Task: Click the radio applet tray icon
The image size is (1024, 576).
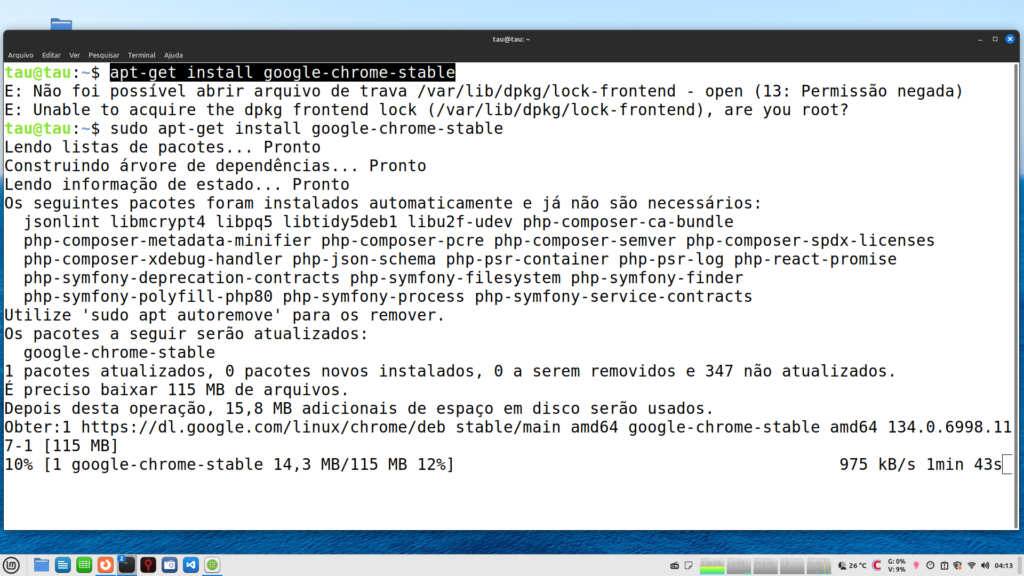Action: [x=674, y=566]
